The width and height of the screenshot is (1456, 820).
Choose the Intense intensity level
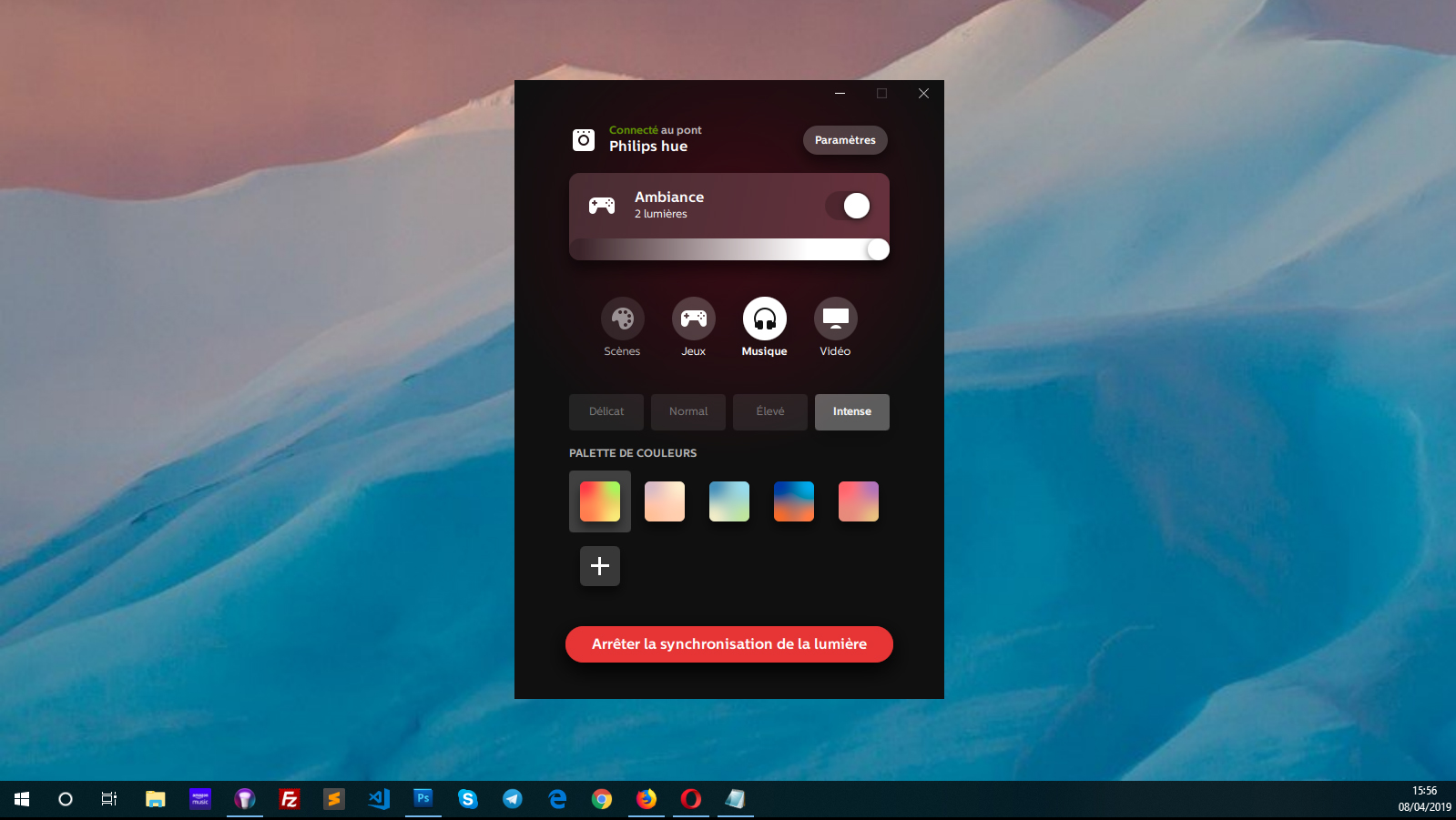tap(851, 412)
